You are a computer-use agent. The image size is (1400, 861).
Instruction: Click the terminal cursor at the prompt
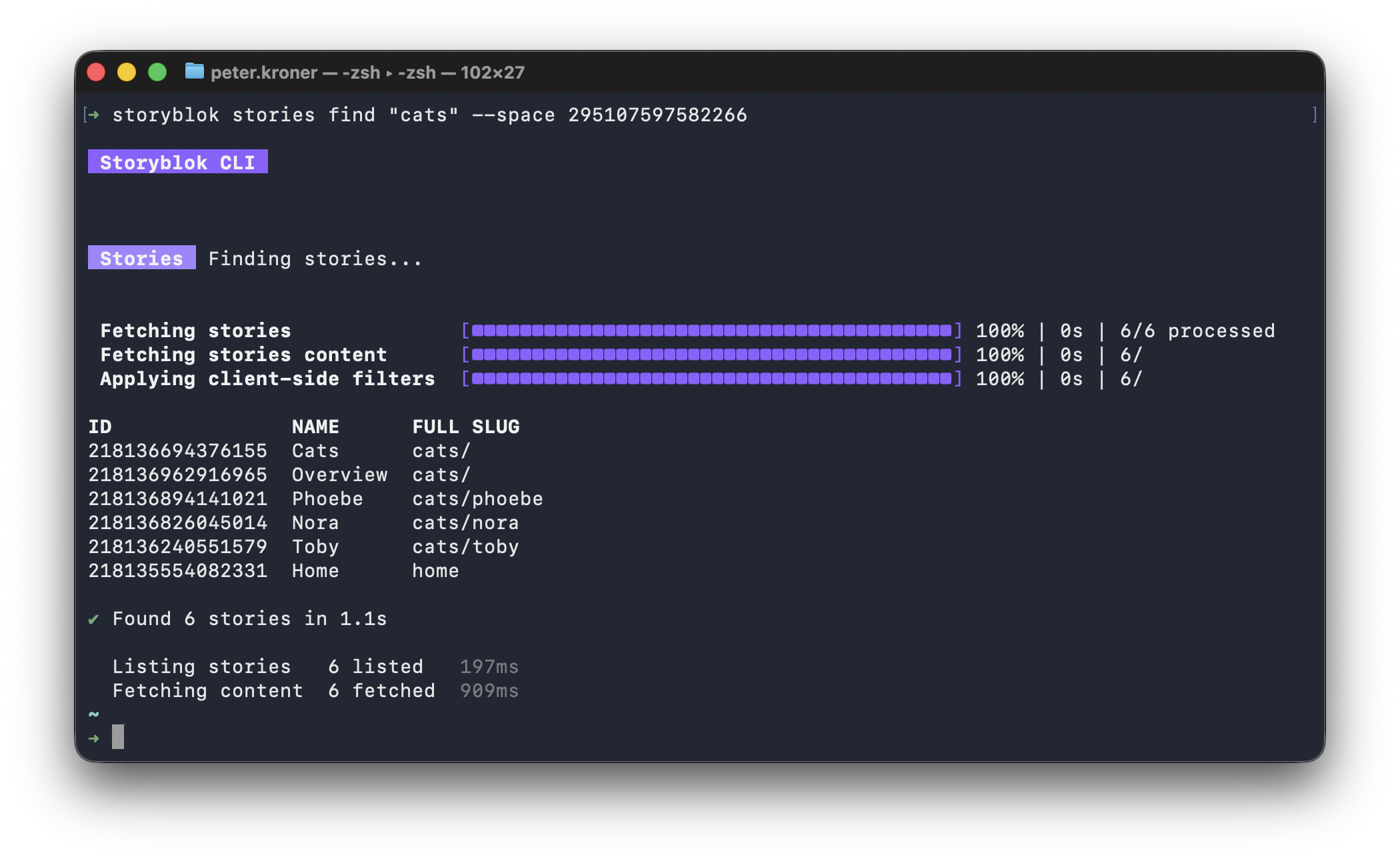tap(118, 737)
